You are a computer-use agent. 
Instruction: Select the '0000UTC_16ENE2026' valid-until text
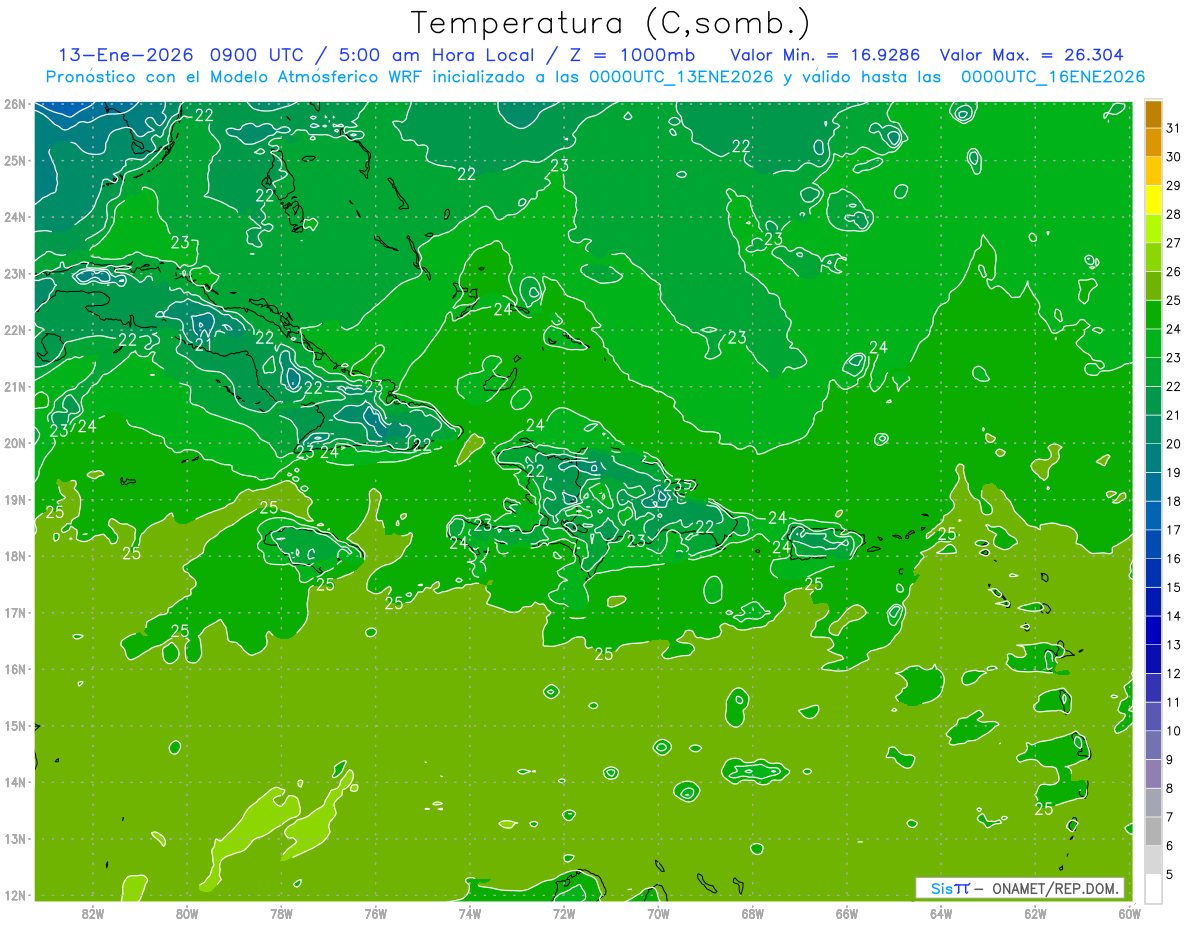click(x=1052, y=77)
